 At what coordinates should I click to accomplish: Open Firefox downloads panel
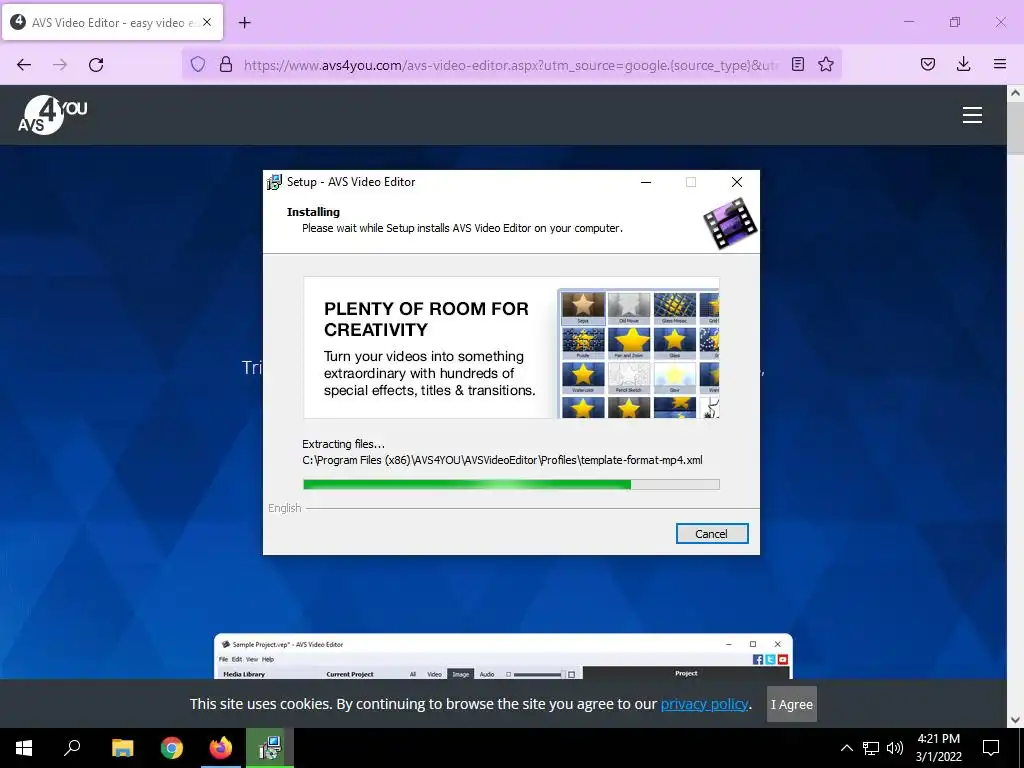click(x=963, y=64)
